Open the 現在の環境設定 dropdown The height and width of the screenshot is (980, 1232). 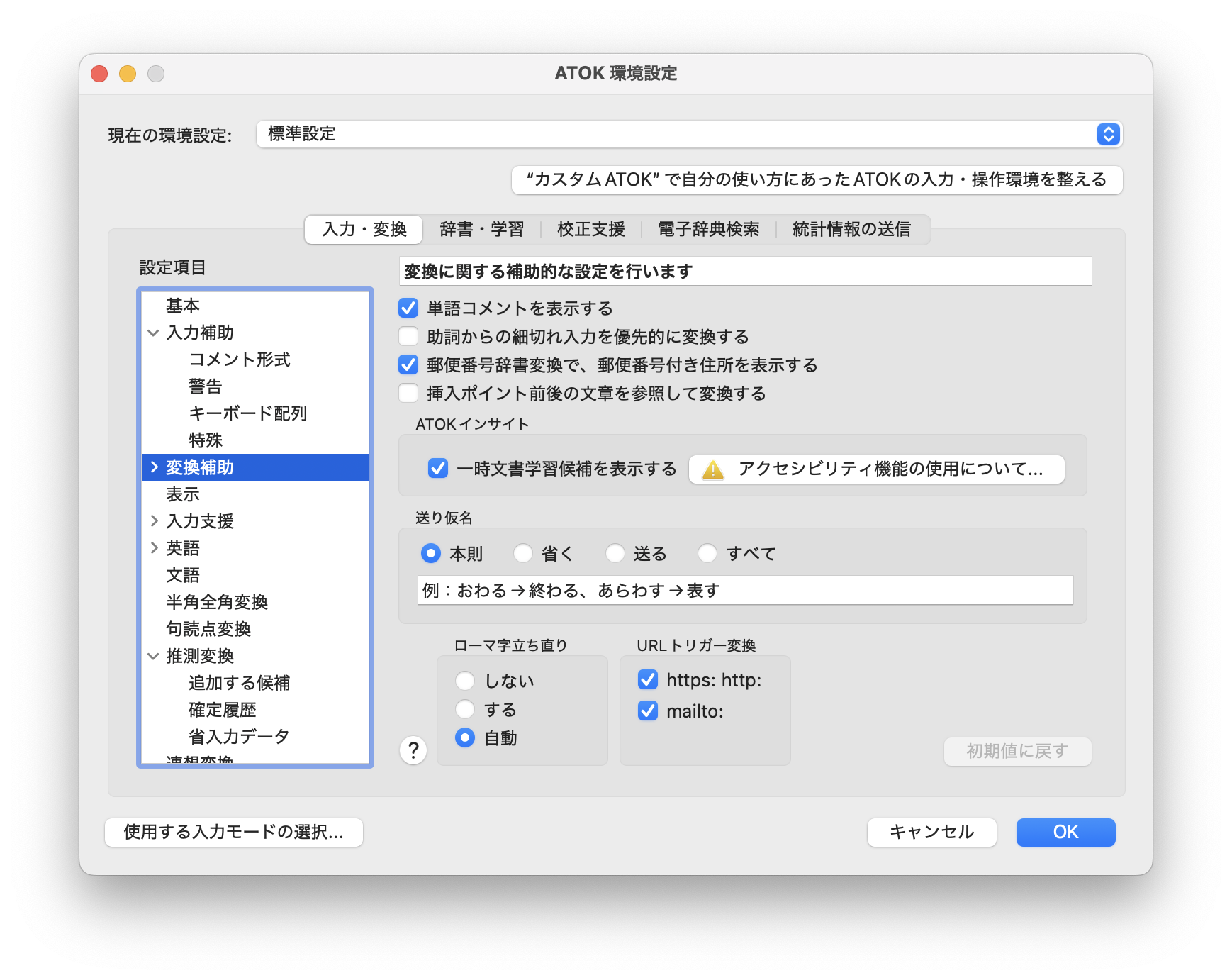[x=689, y=134]
